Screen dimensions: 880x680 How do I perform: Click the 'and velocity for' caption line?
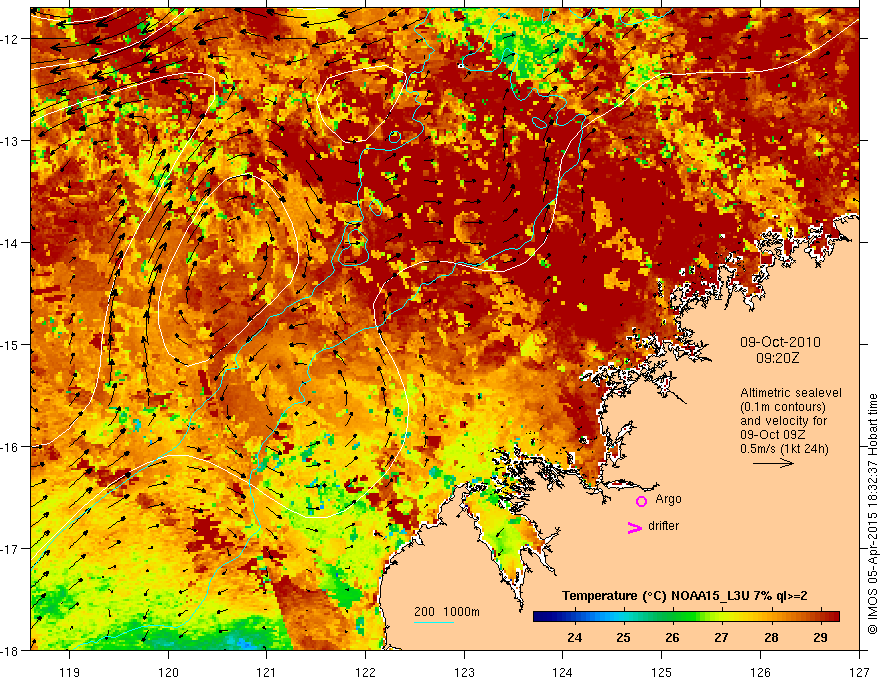point(783,421)
